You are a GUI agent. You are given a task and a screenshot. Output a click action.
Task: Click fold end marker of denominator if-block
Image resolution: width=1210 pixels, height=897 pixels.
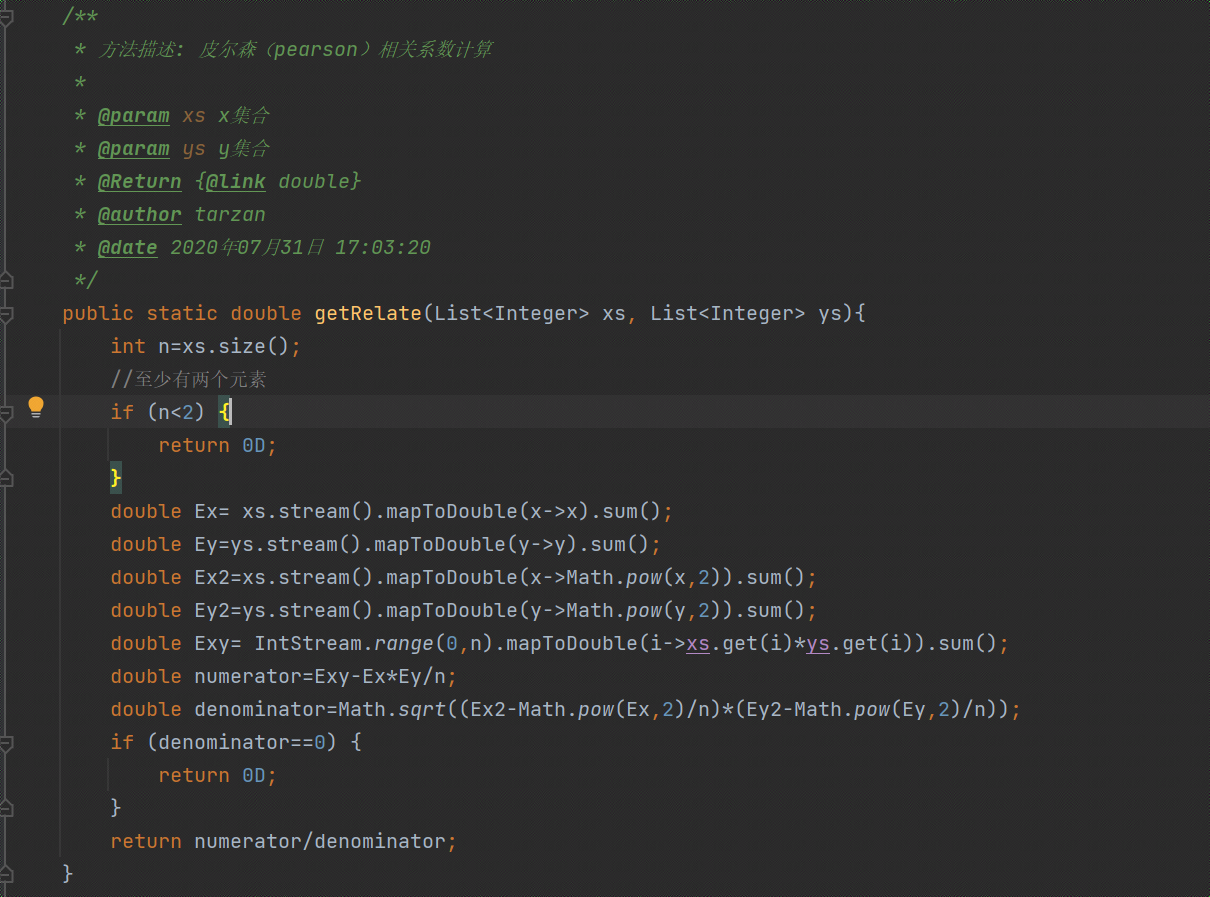pos(6,807)
